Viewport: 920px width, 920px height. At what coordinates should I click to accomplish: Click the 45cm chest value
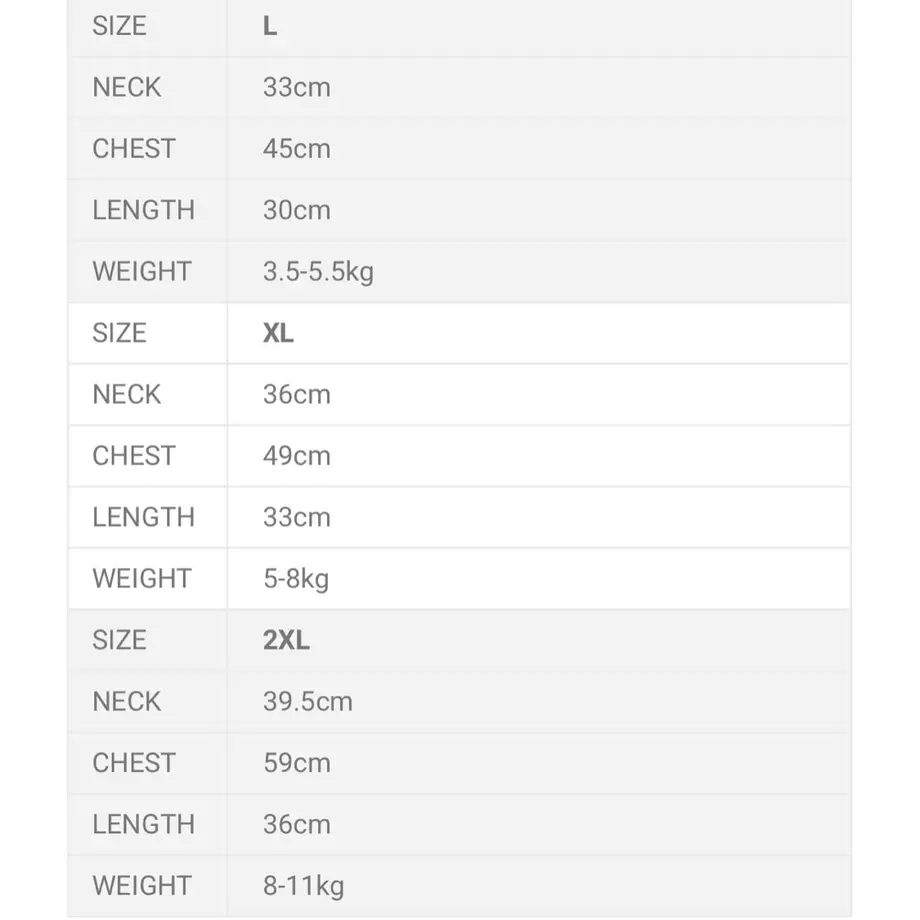tap(297, 149)
